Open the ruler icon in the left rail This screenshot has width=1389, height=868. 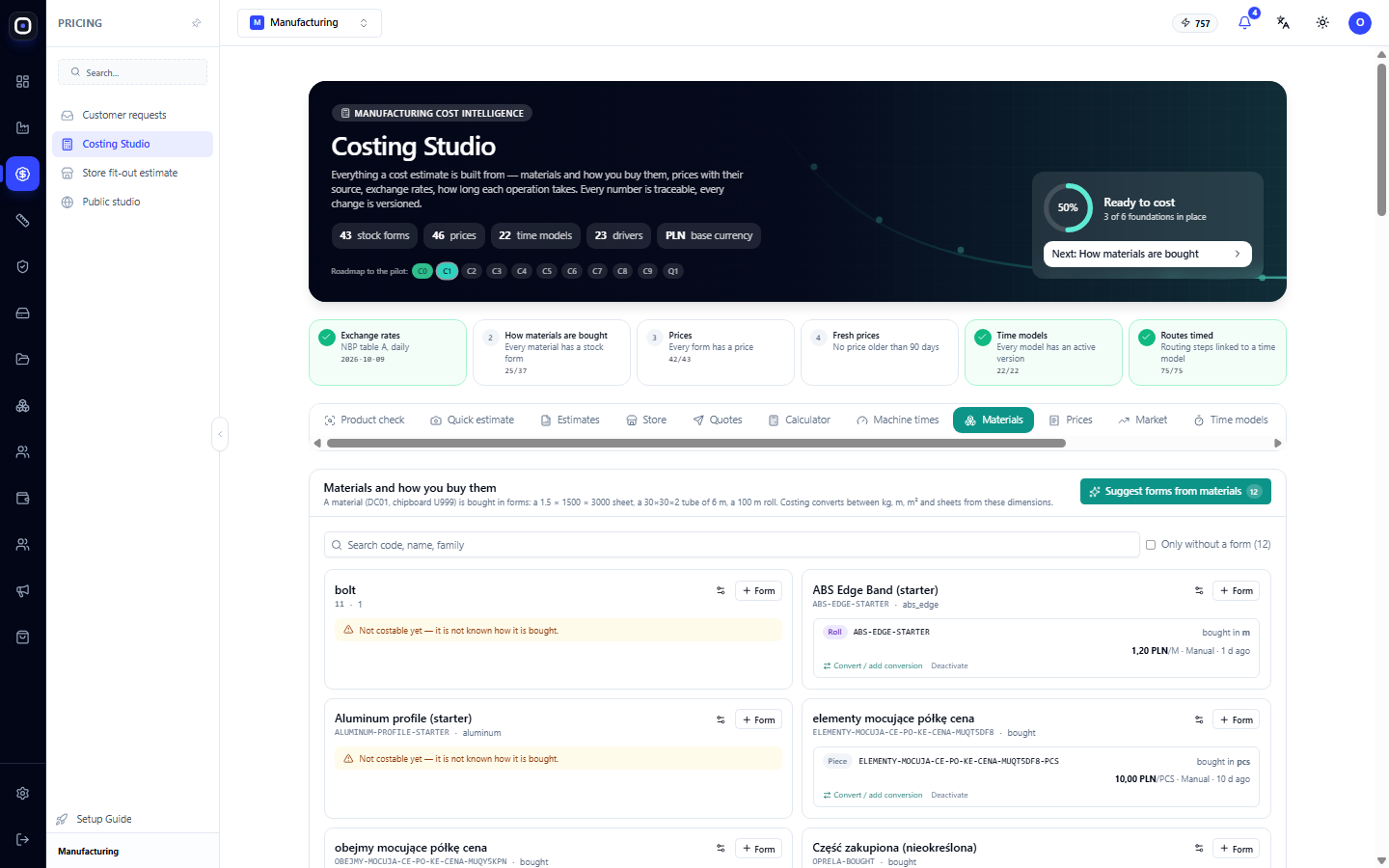click(x=23, y=221)
